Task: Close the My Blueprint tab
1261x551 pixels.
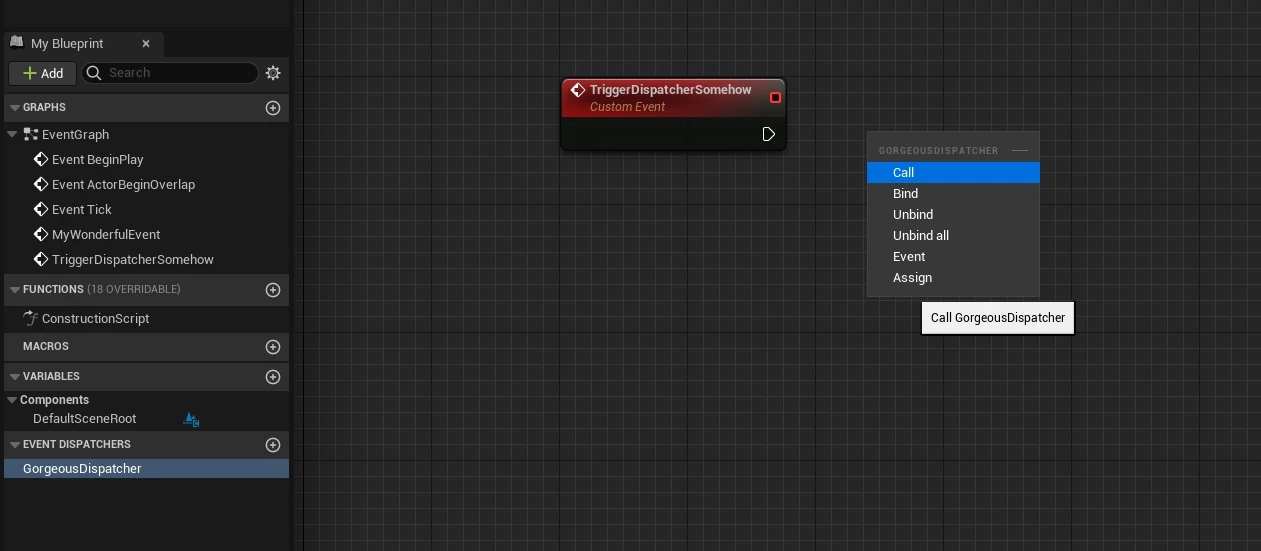Action: pos(146,44)
